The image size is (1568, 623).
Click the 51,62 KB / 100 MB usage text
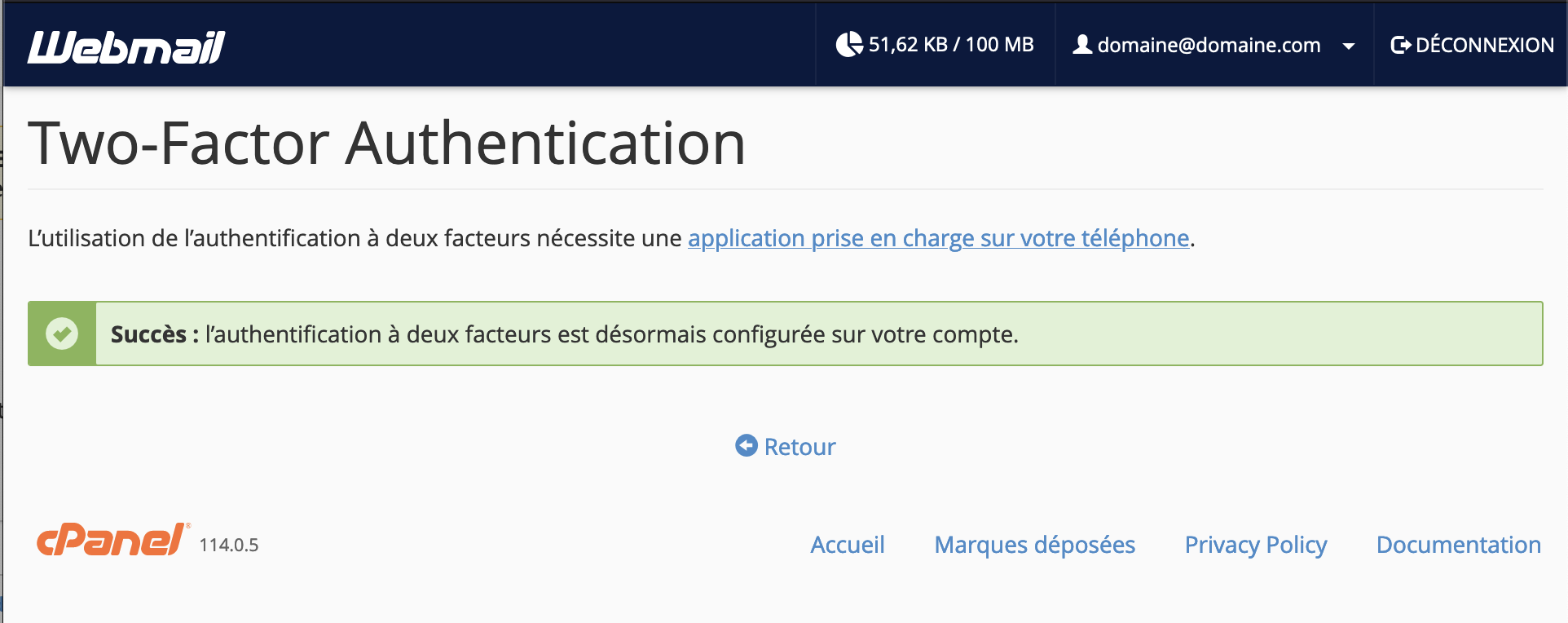pyautogui.click(x=951, y=44)
